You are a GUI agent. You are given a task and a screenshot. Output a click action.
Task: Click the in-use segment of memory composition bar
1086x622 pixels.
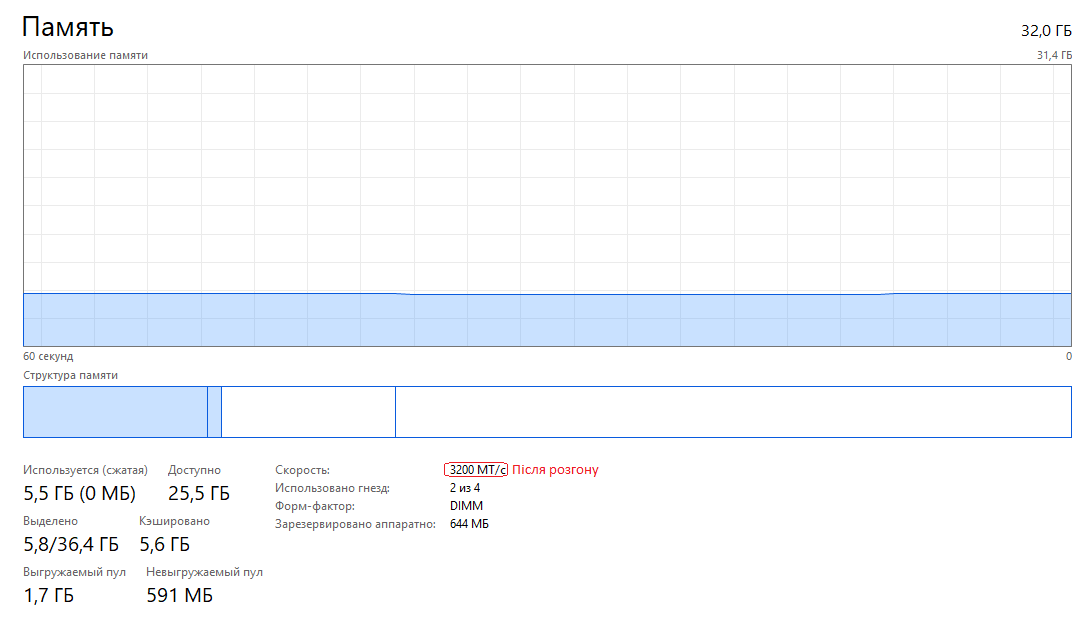click(115, 412)
